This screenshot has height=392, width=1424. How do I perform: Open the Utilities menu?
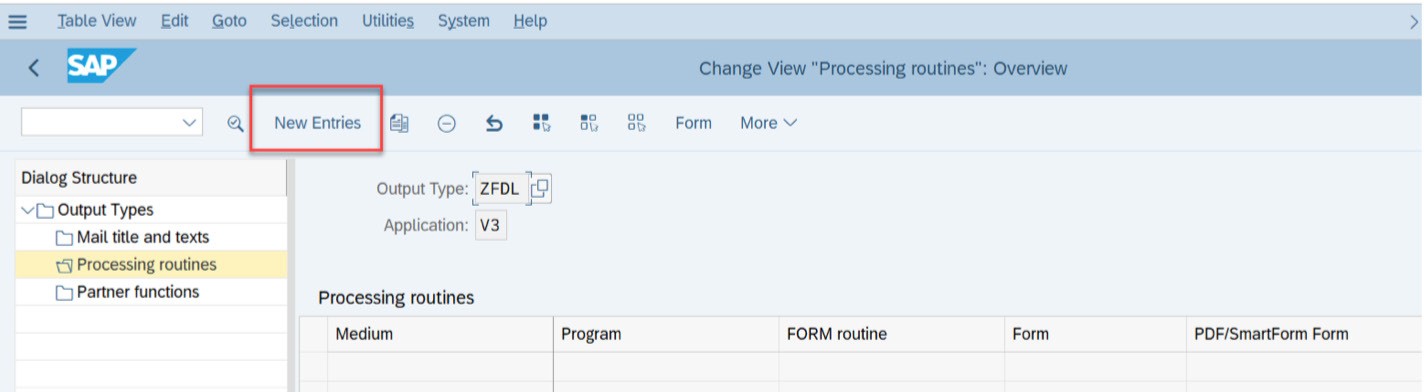pos(388,21)
